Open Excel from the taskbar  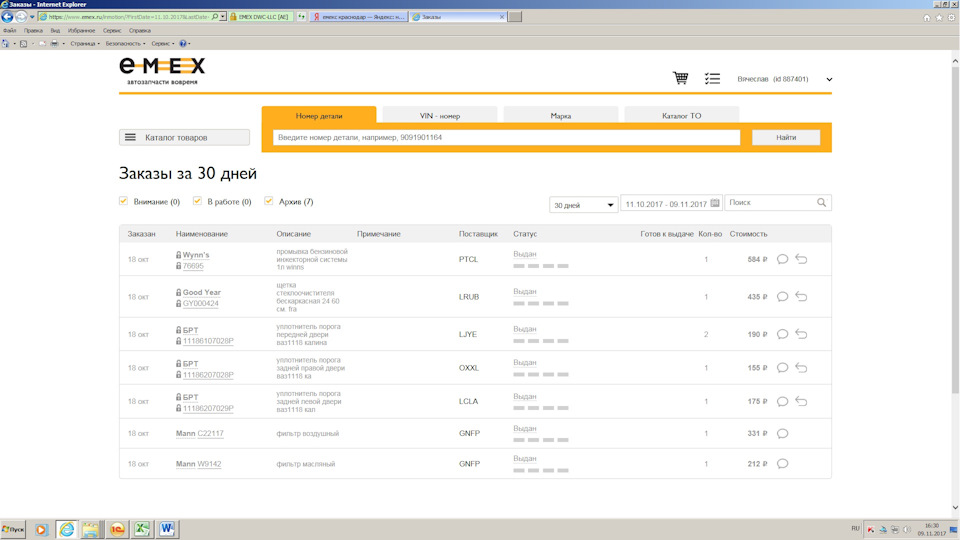click(142, 529)
